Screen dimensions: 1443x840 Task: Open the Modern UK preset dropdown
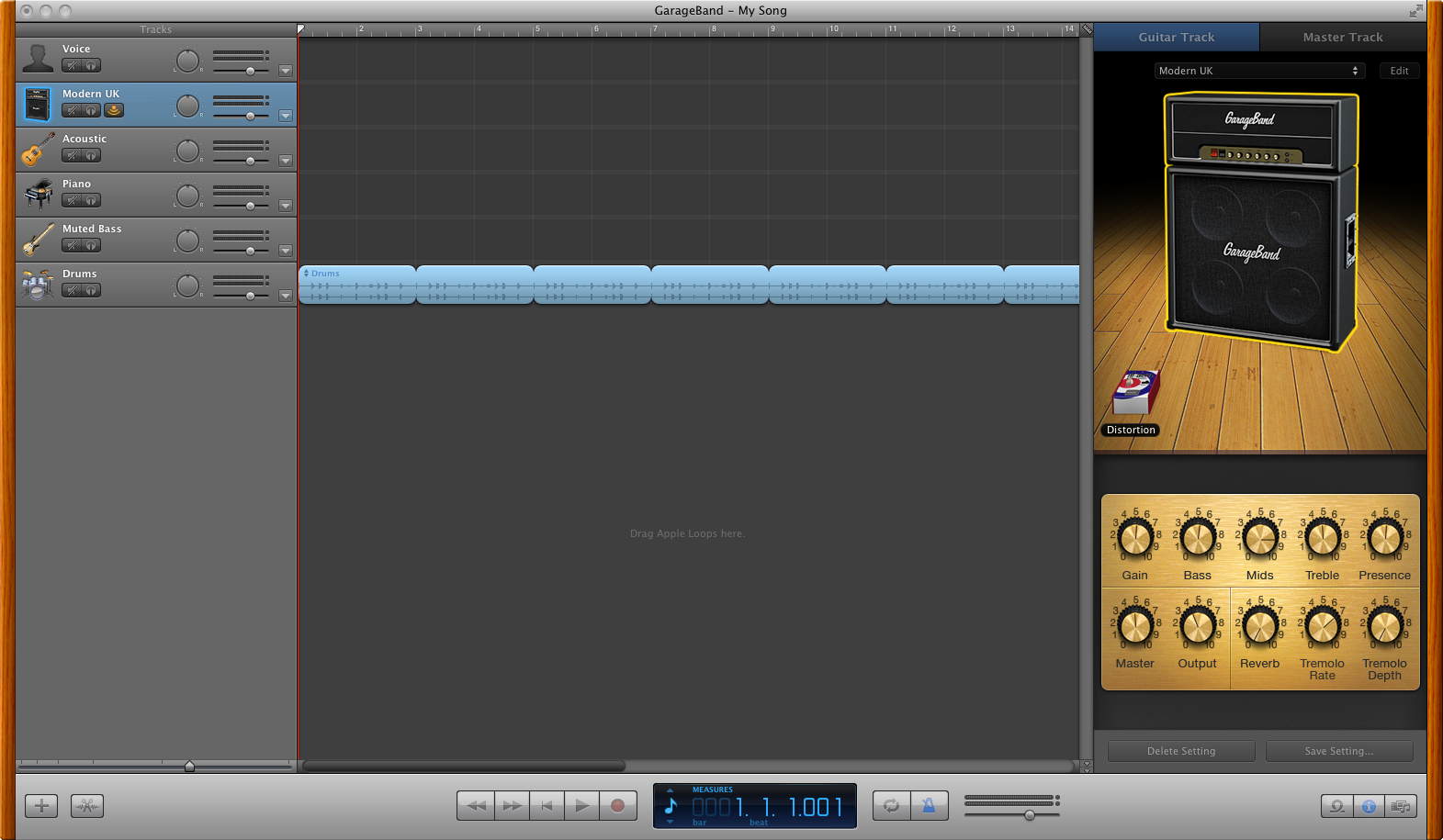pos(1259,71)
